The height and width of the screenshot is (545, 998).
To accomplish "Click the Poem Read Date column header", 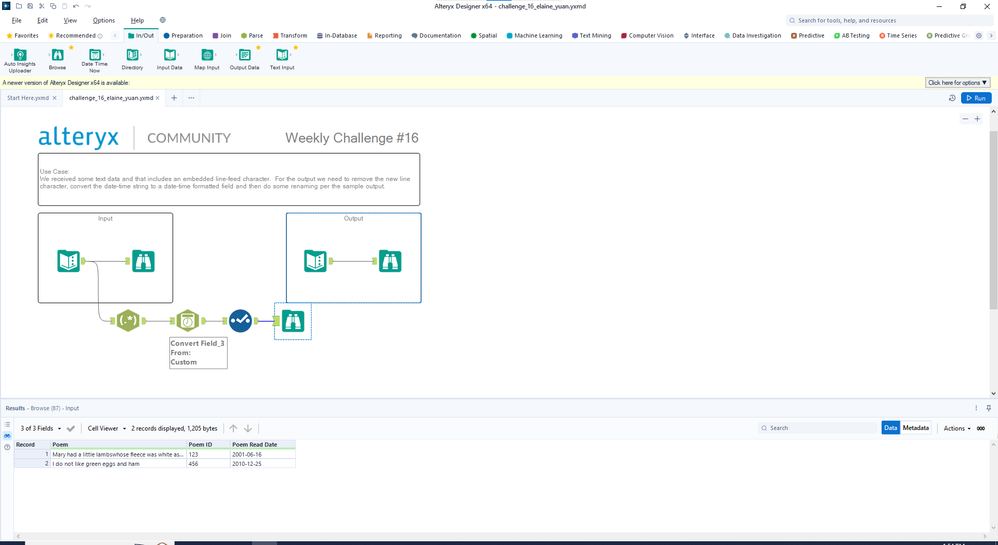I will pos(262,444).
